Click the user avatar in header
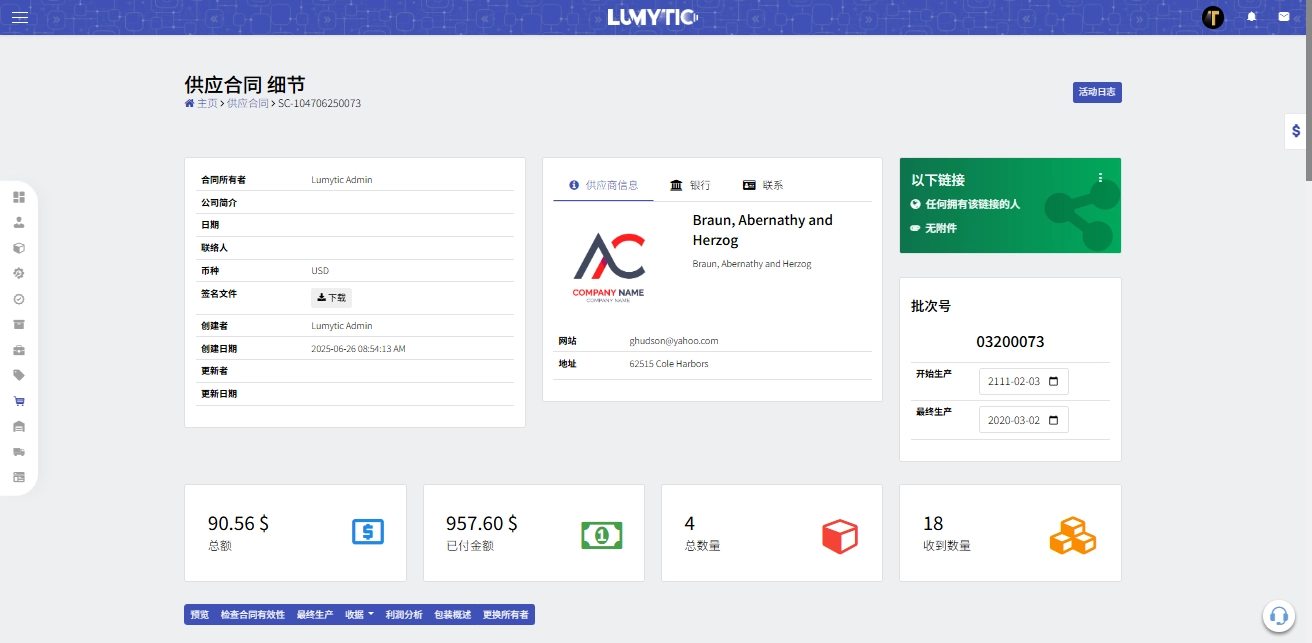1312x643 pixels. [1212, 17]
